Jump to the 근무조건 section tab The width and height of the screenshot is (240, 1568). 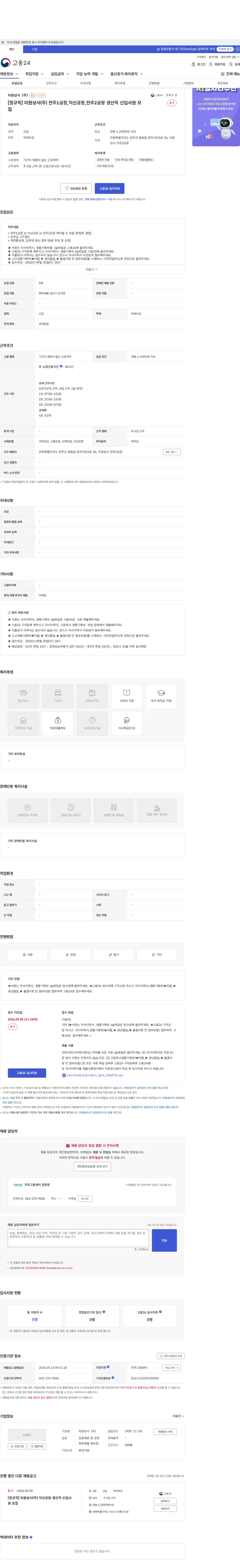tap(51, 83)
